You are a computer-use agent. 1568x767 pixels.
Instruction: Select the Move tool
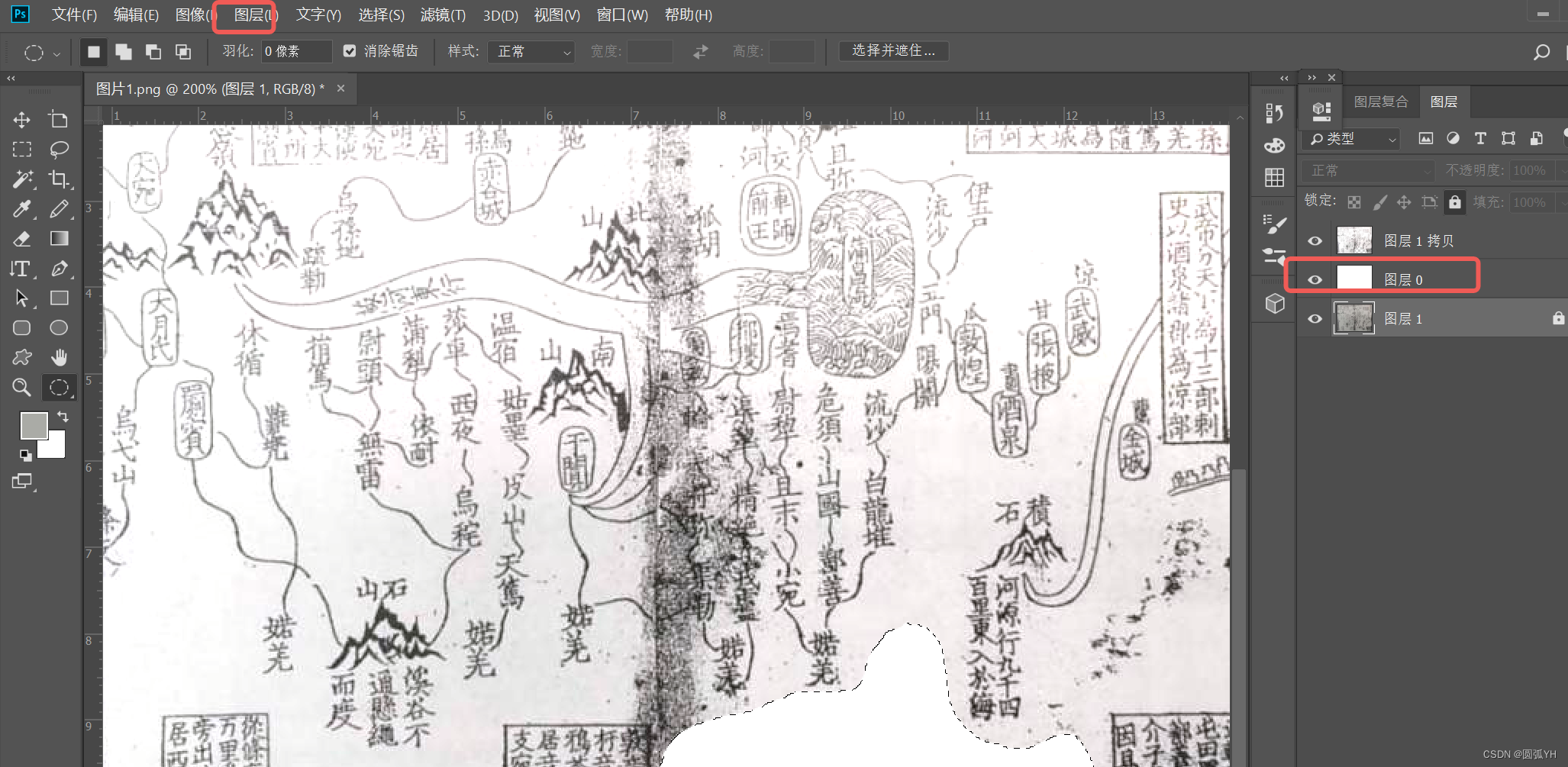[21, 120]
